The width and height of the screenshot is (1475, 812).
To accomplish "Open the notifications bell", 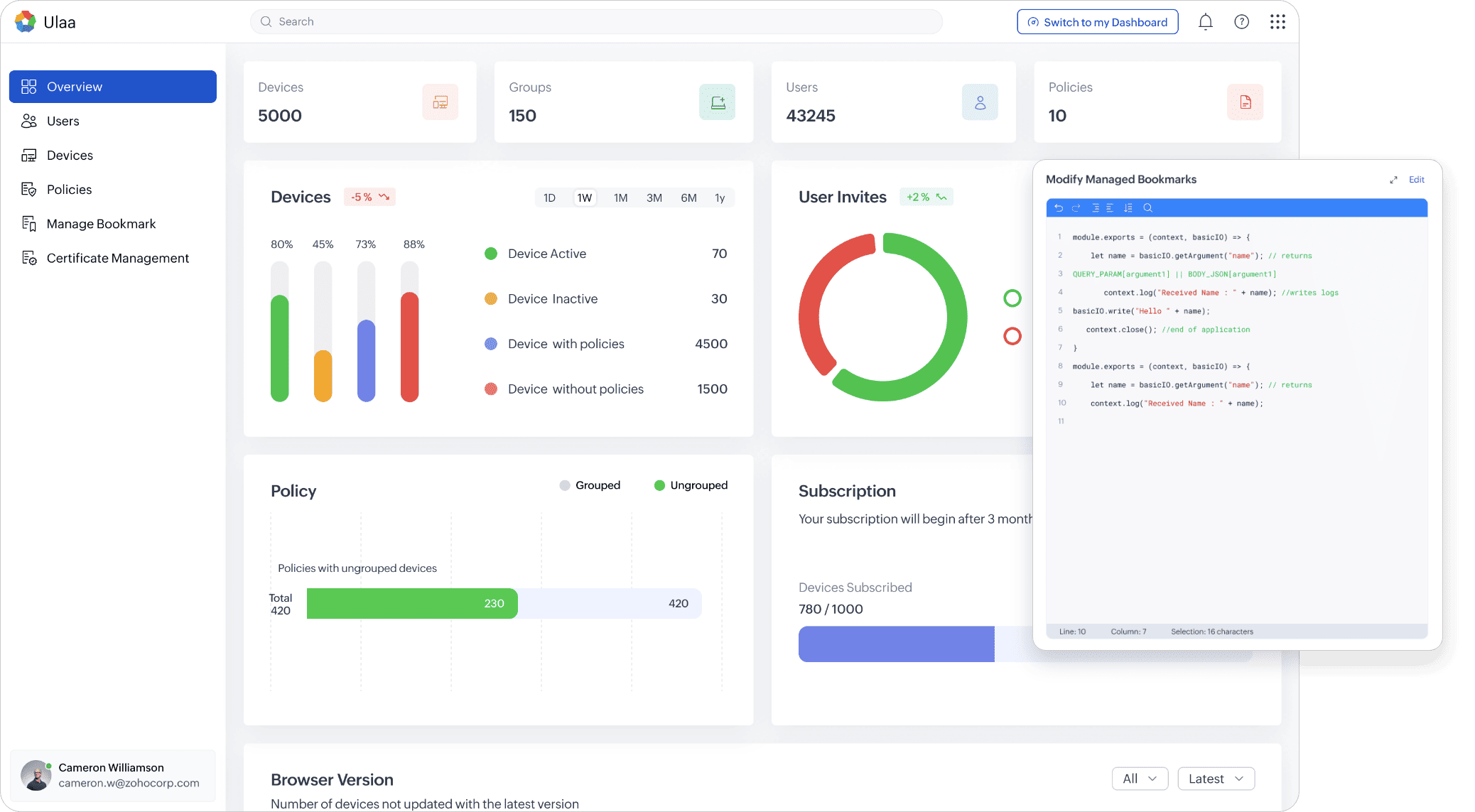I will tap(1205, 22).
